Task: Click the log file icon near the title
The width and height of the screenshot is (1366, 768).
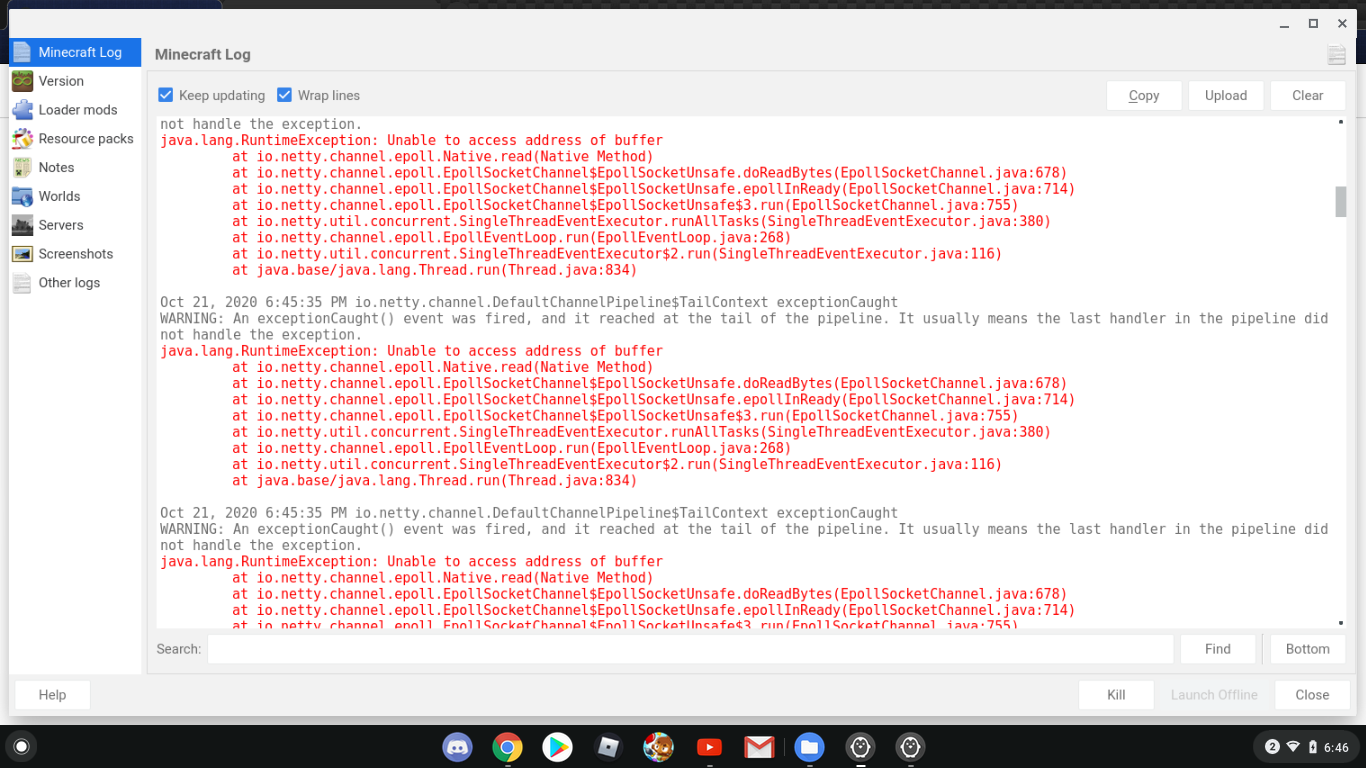Action: [1336, 55]
